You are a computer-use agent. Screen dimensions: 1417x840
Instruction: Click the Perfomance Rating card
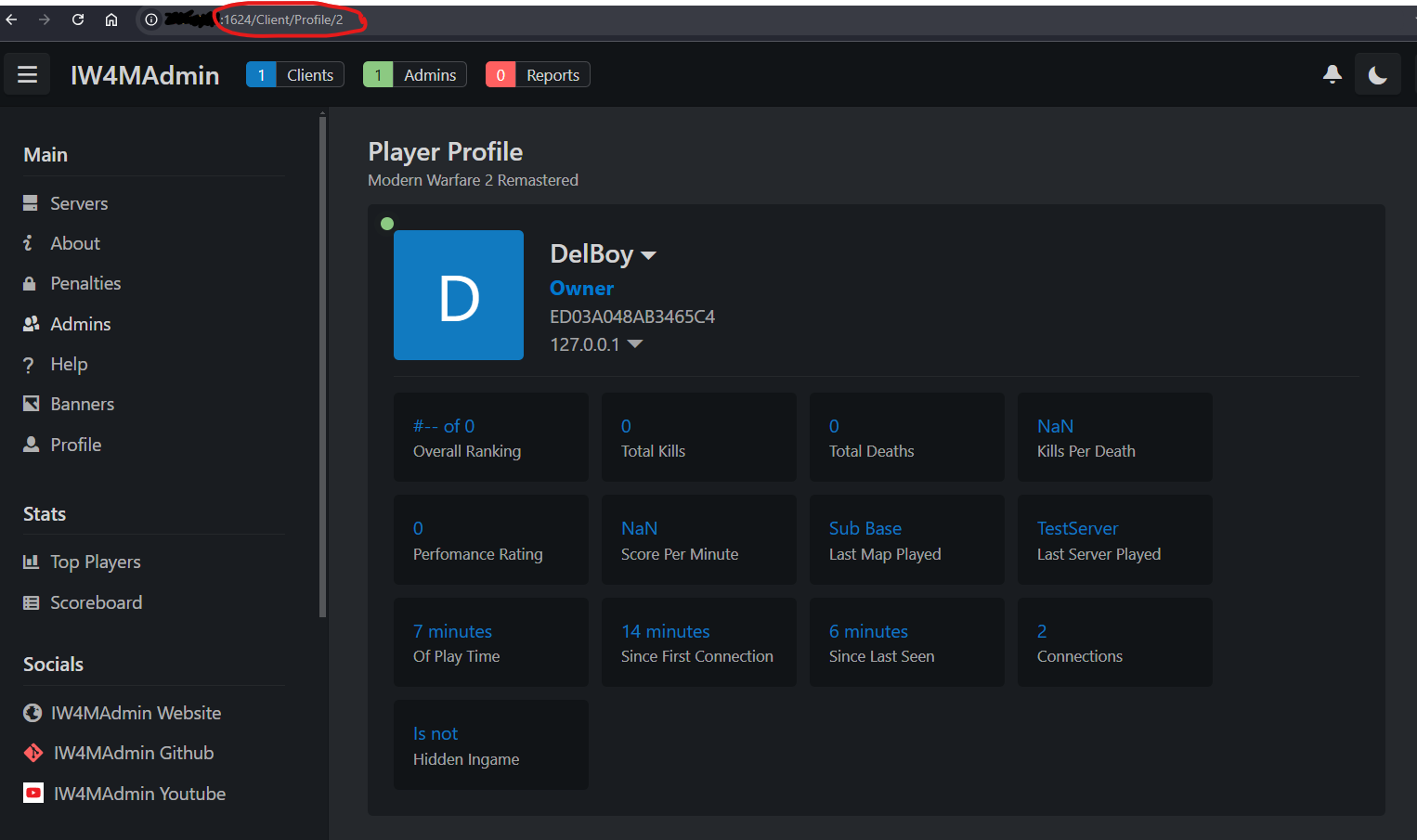[x=491, y=539]
